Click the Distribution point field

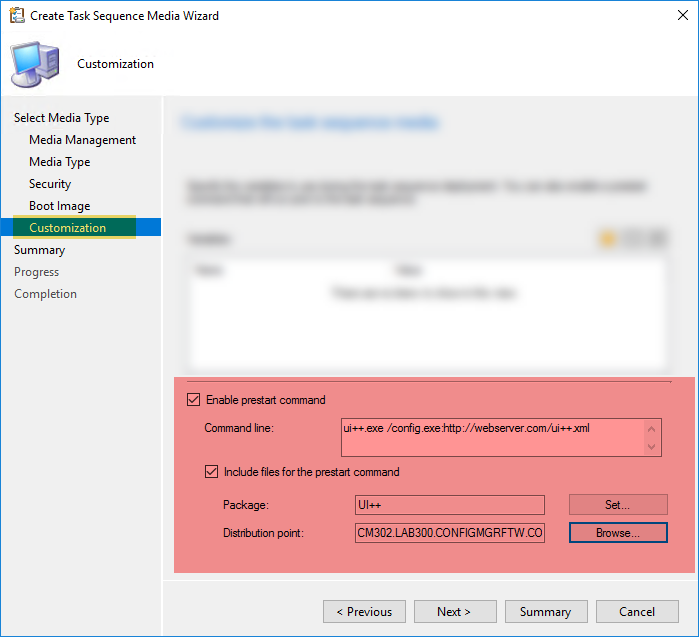point(450,533)
